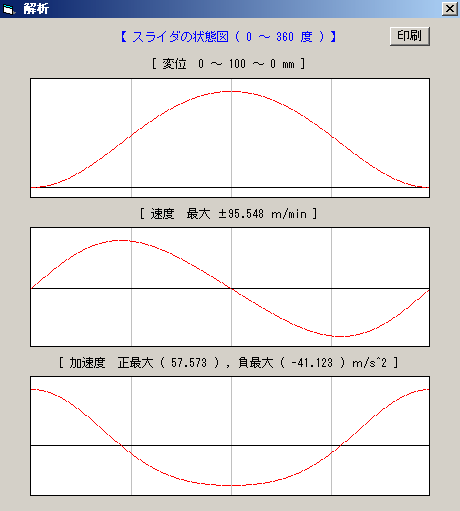This screenshot has height=511, width=460.
Task: Click the displacement graph's black baseline
Action: point(230,187)
